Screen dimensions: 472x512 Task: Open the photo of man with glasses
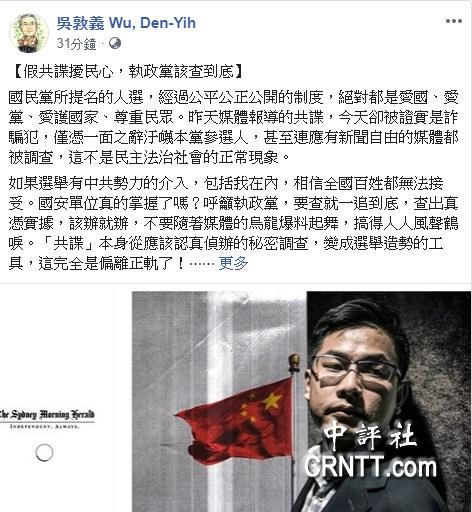(380, 402)
